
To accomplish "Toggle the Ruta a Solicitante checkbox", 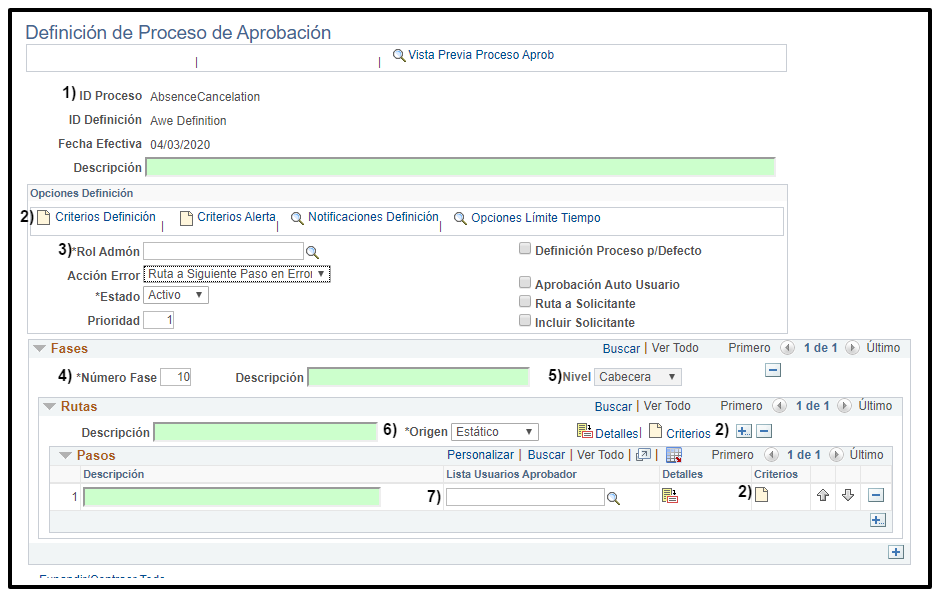I will pos(525,302).
